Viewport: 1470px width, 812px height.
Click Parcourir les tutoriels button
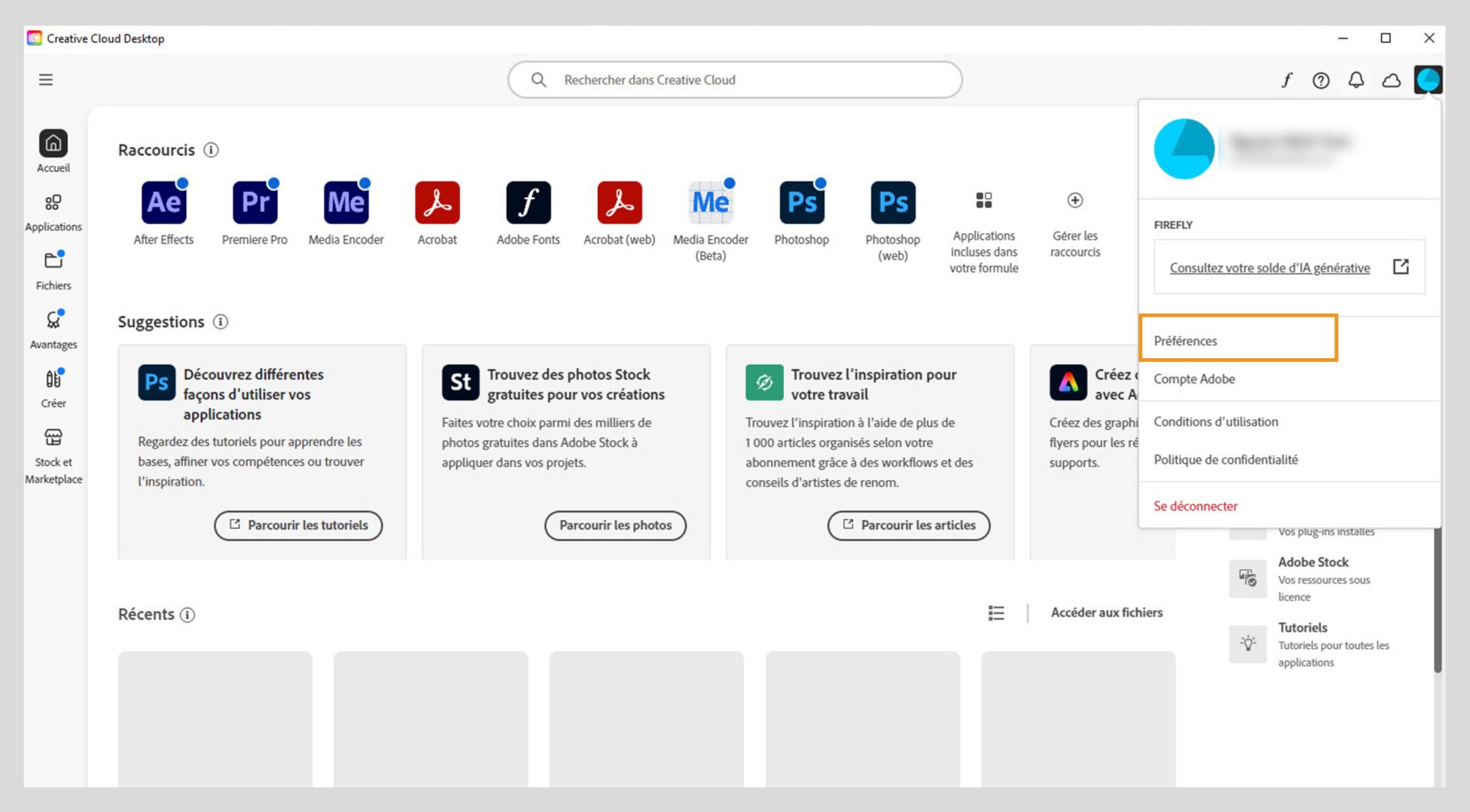pos(298,525)
